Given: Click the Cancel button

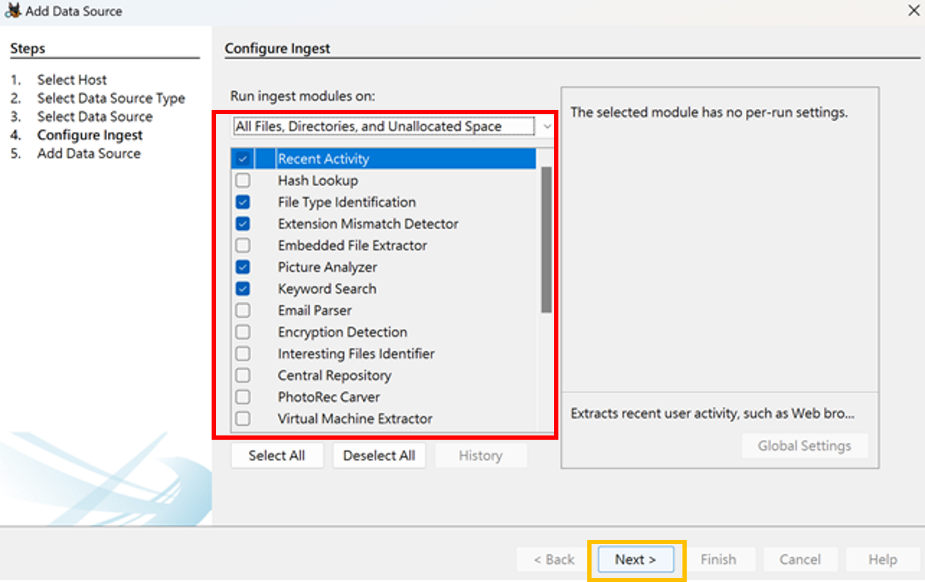Looking at the screenshot, I should [799, 560].
